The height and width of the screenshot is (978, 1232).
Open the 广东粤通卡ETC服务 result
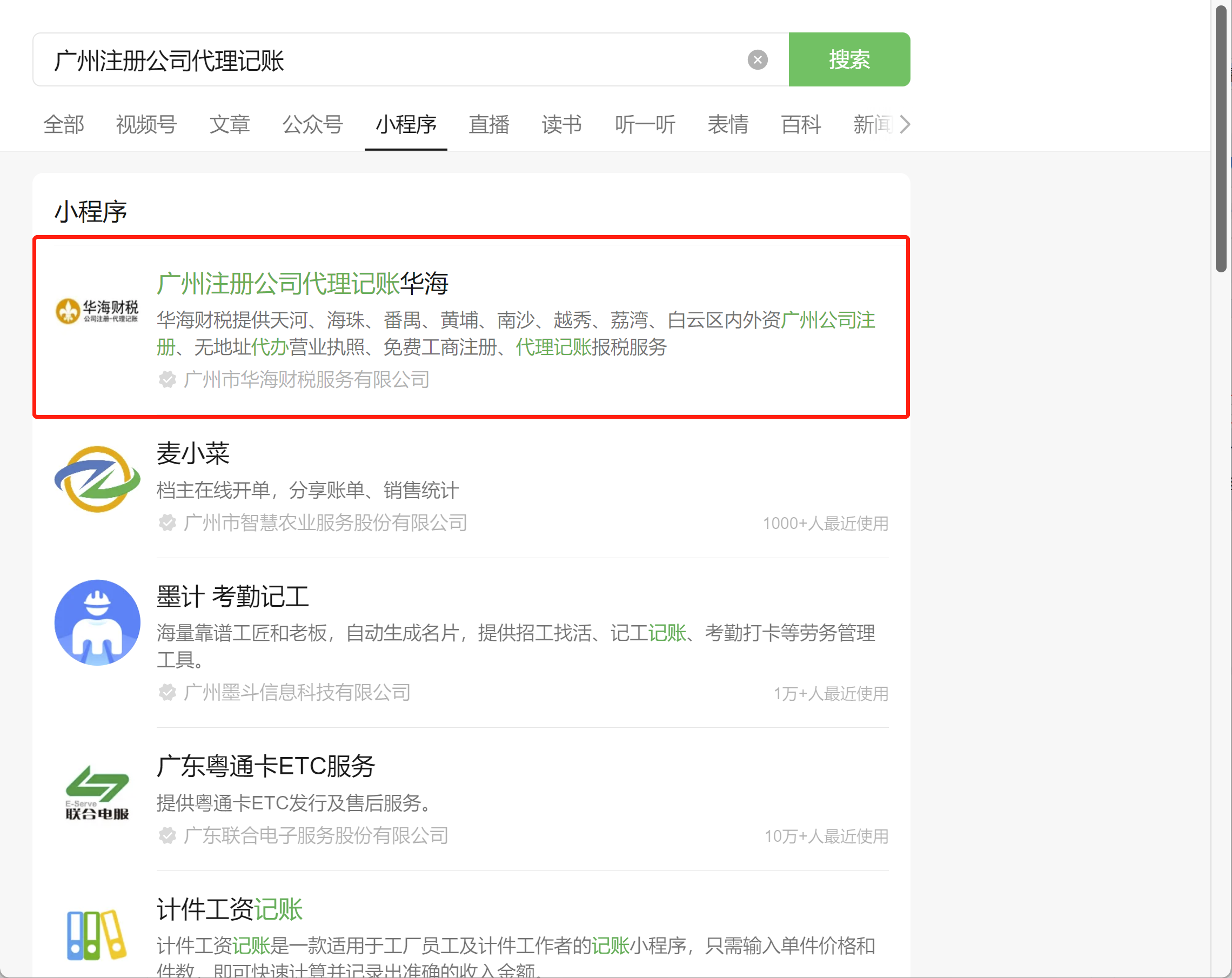(266, 766)
